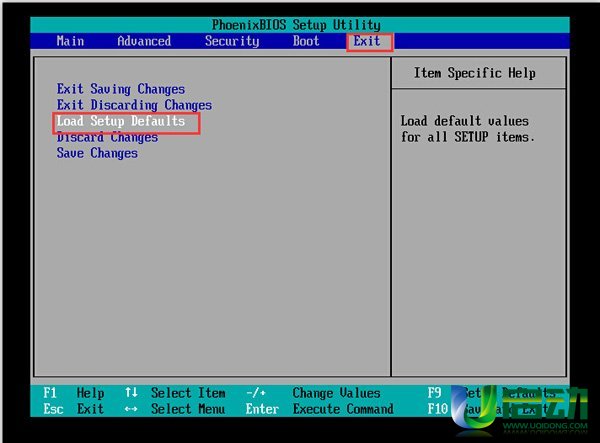The width and height of the screenshot is (600, 443).
Task: Click the Change Values key hint
Action: click(336, 393)
